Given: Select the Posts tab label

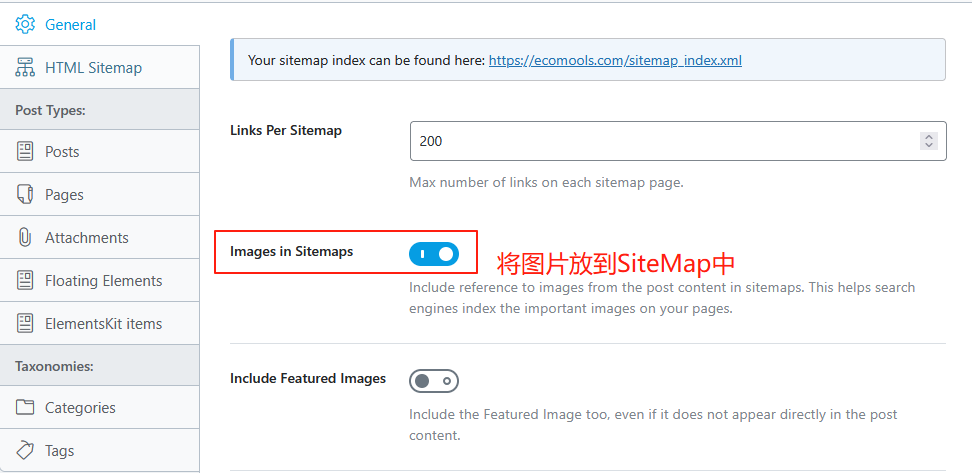Looking at the screenshot, I should (62, 152).
